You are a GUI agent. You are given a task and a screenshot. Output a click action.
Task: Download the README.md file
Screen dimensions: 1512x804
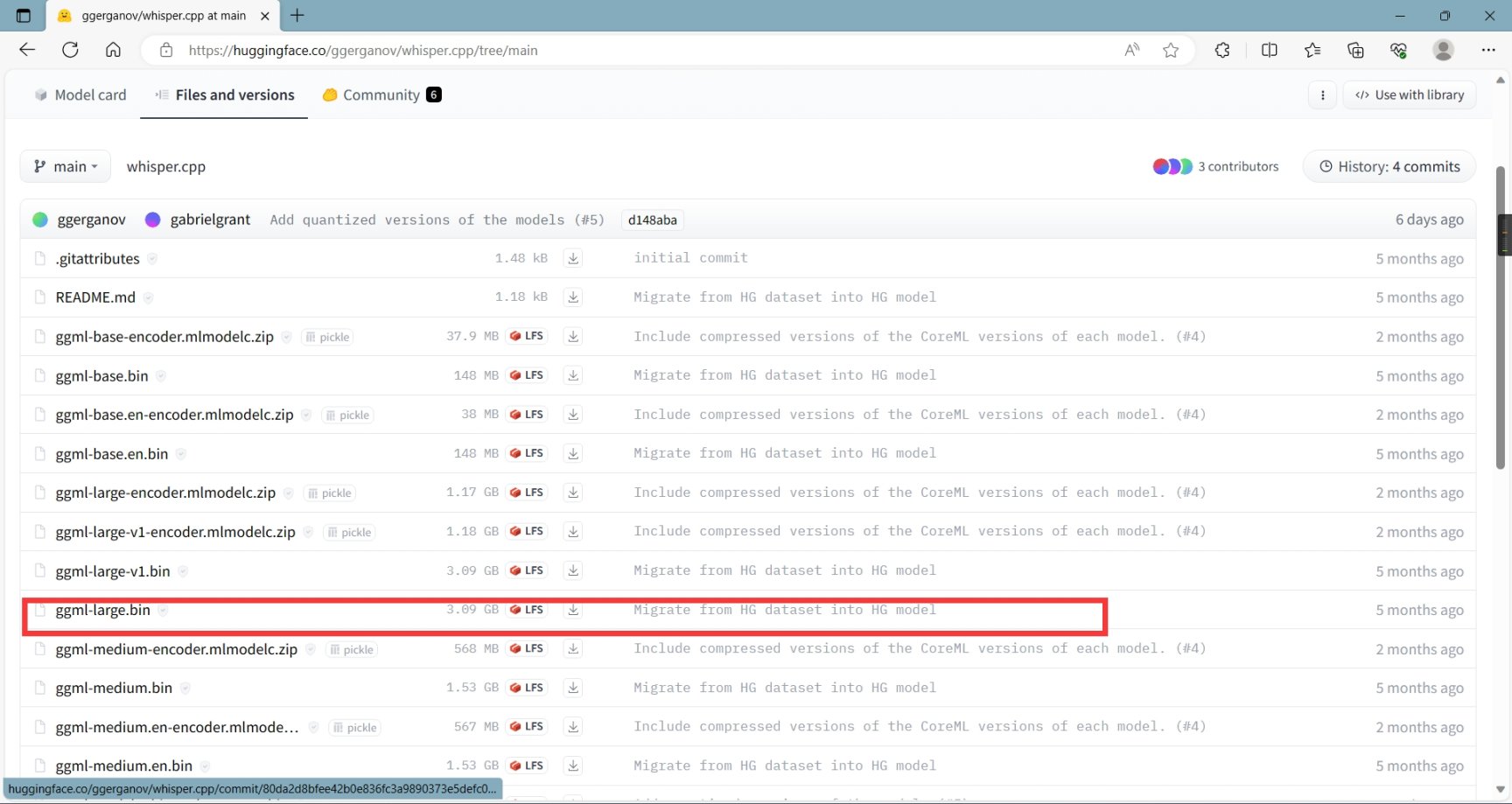tap(573, 297)
